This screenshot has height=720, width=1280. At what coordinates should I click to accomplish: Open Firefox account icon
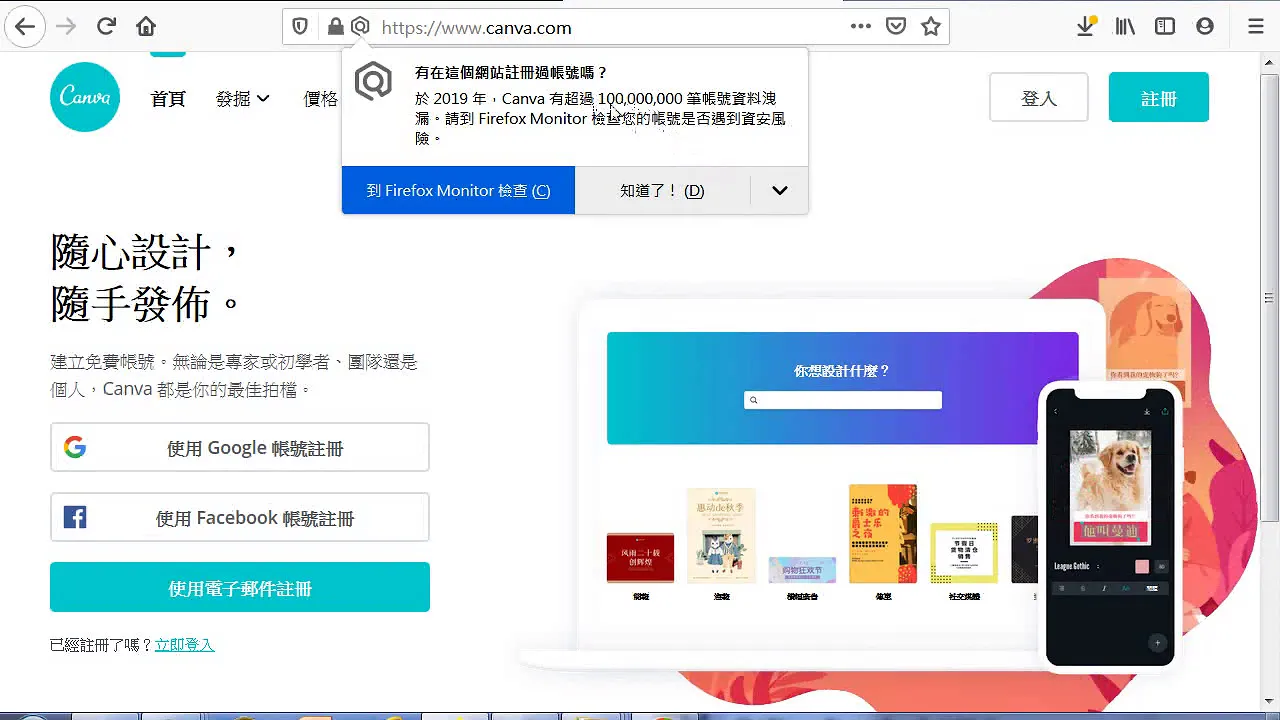point(1205,27)
